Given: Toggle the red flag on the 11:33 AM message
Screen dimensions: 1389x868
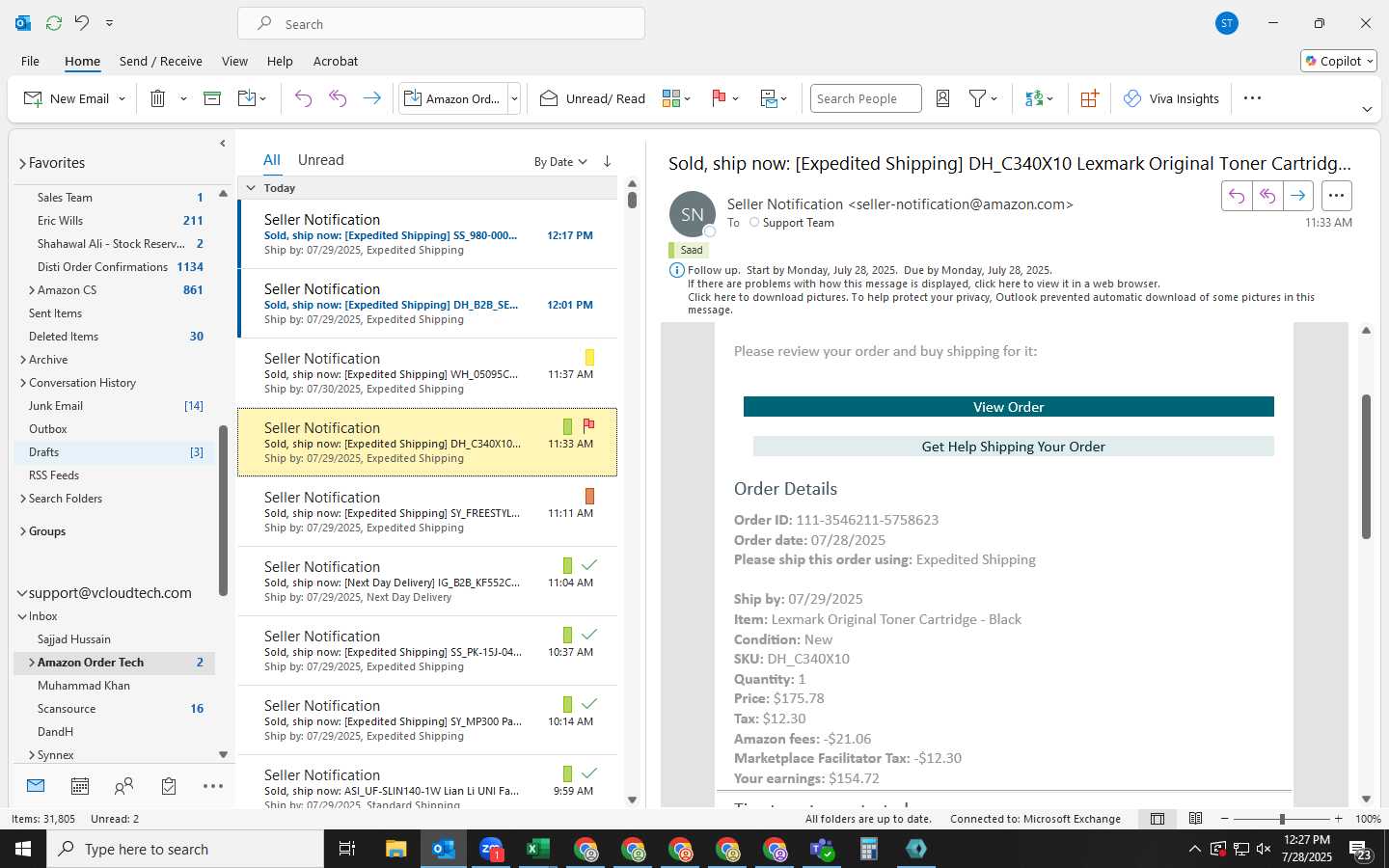Looking at the screenshot, I should pos(588,425).
